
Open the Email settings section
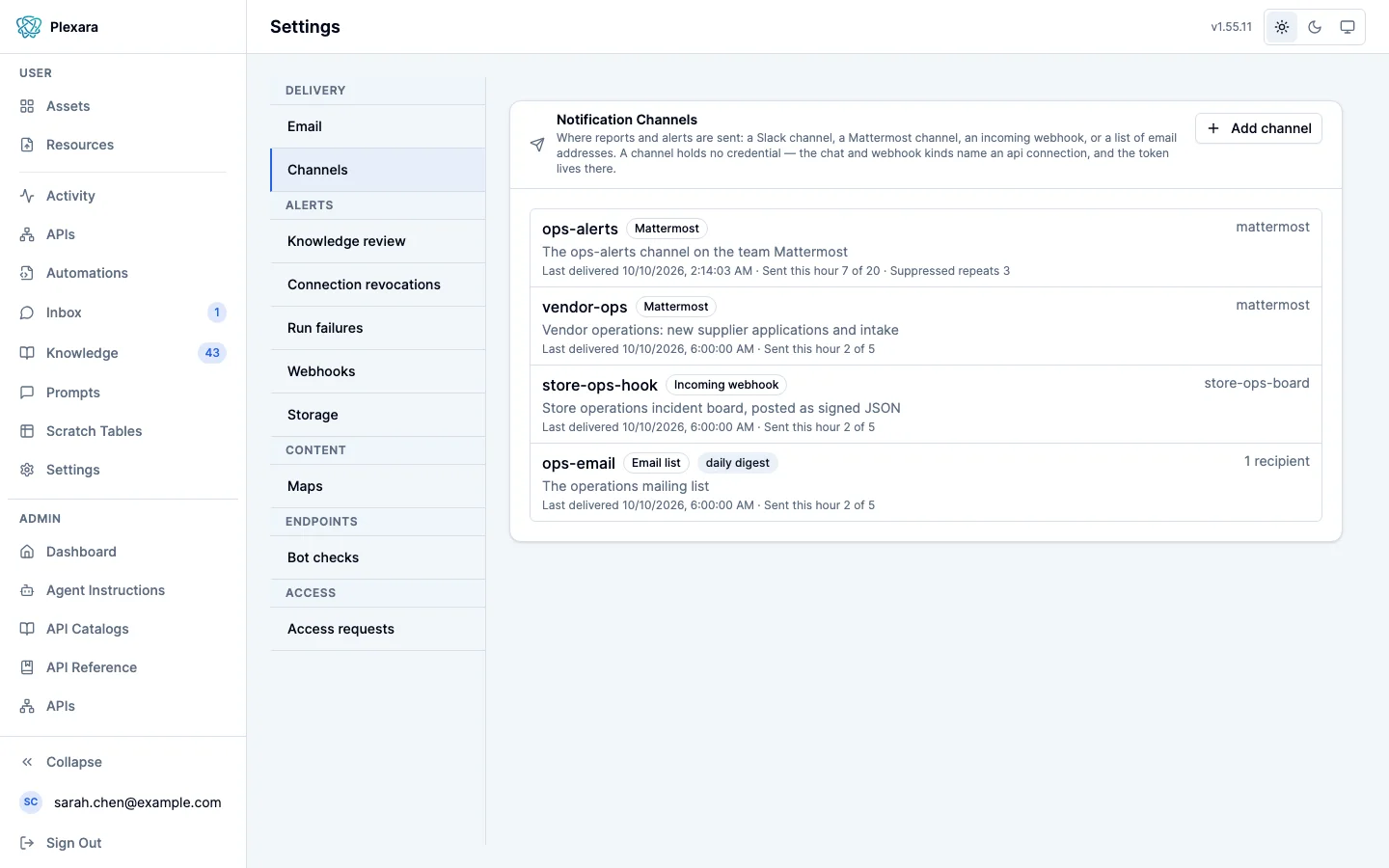pyautogui.click(x=378, y=126)
